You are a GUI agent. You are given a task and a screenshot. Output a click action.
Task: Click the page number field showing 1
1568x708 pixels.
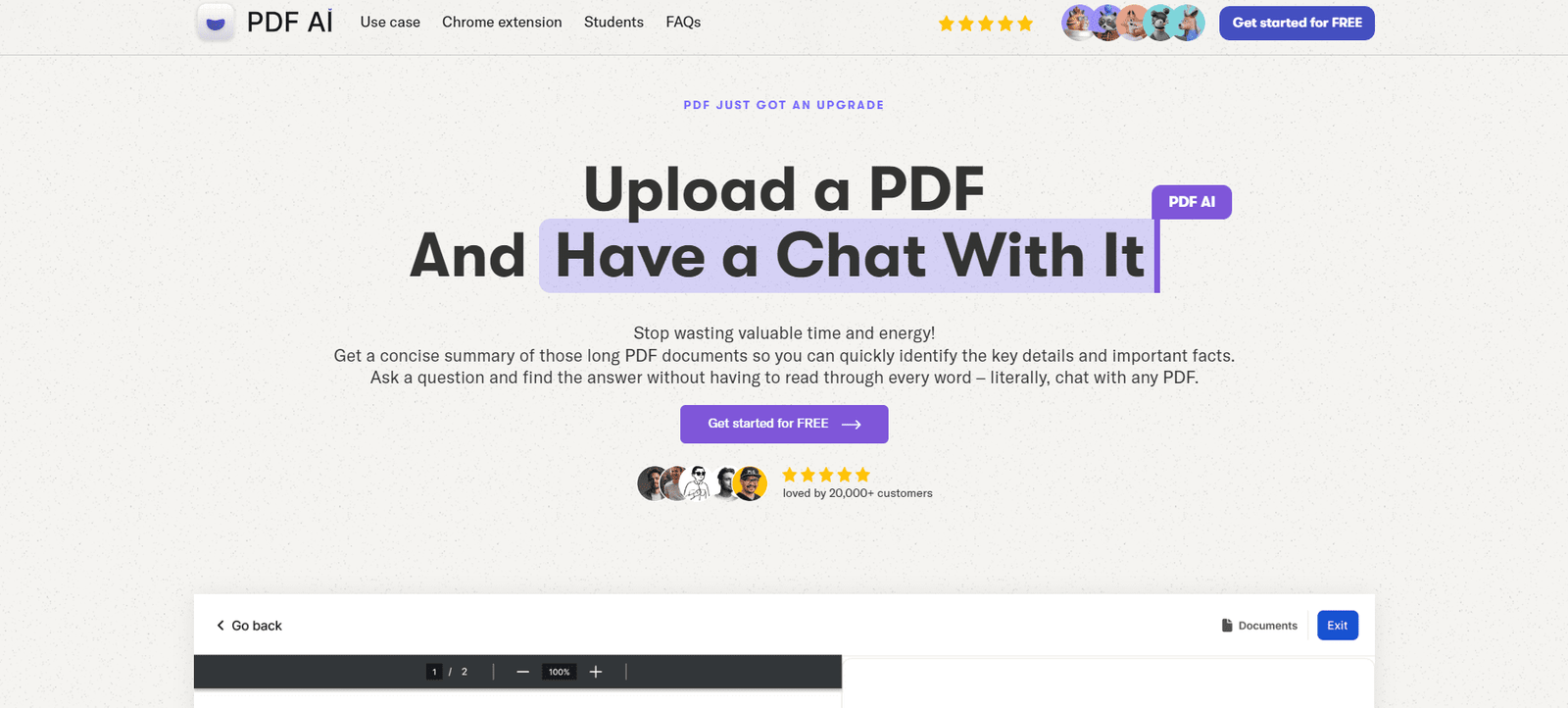coord(434,672)
